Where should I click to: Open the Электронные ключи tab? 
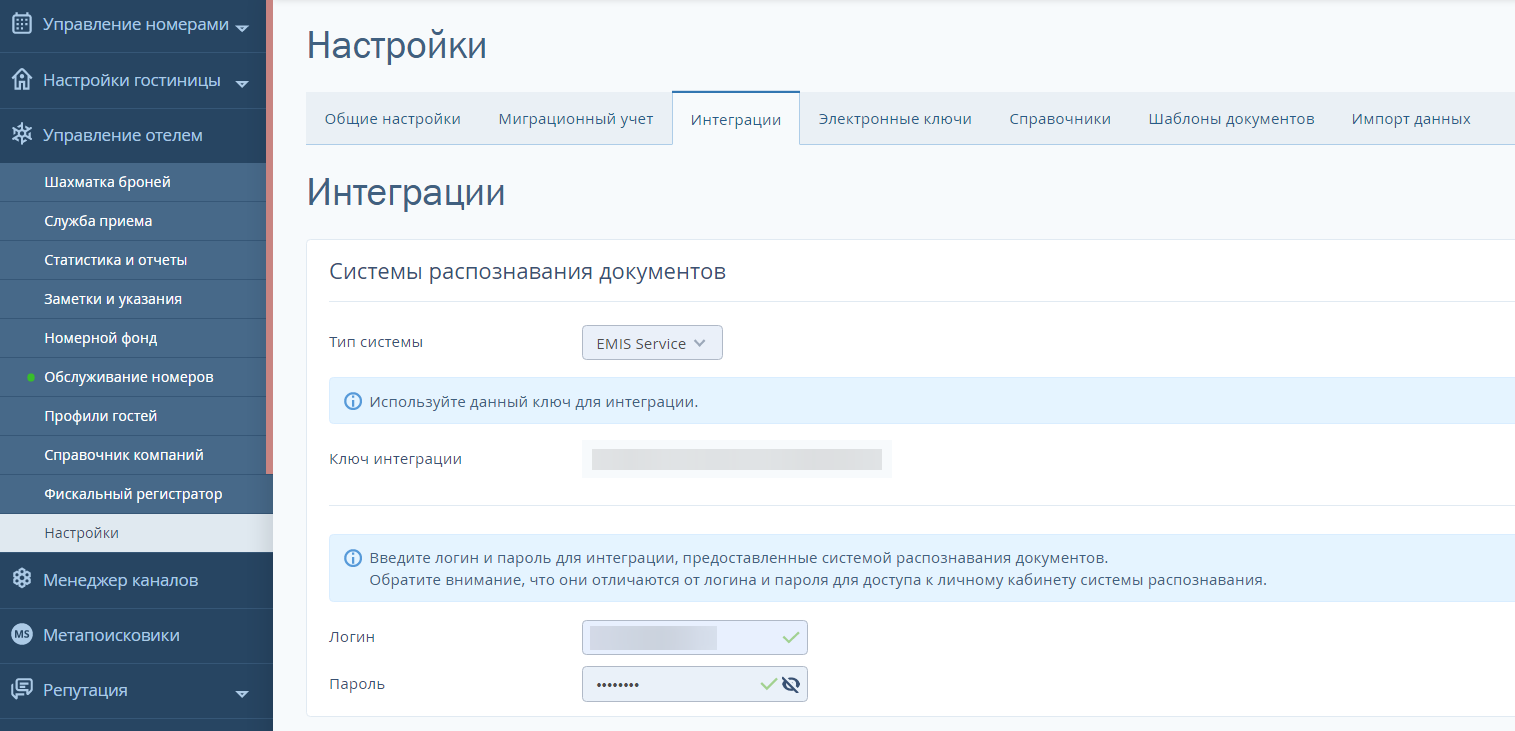pyautogui.click(x=895, y=119)
